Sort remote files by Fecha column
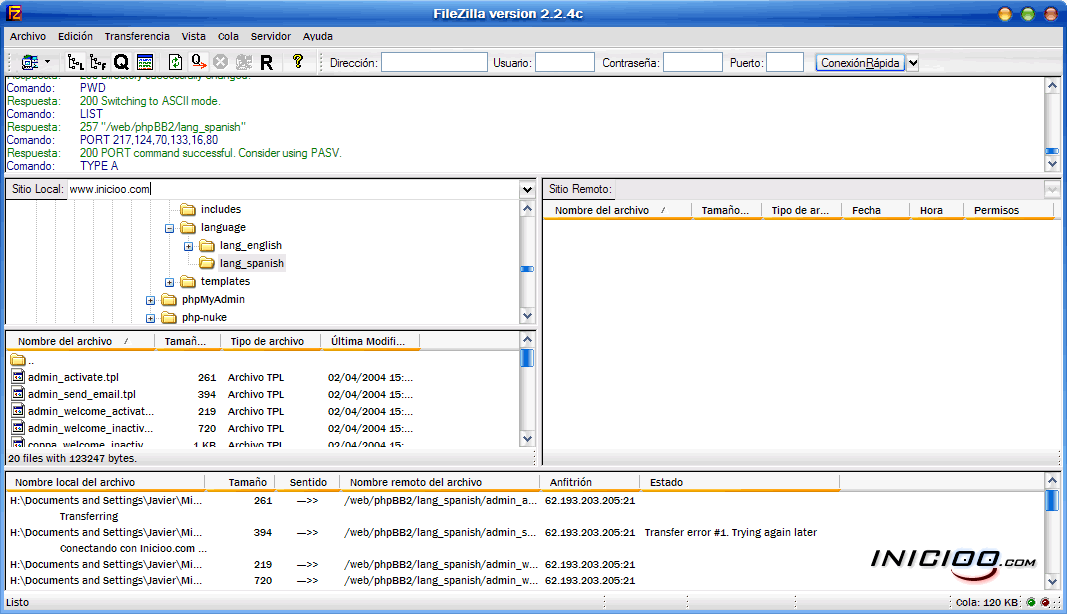Image resolution: width=1067 pixels, height=616 pixels. pos(876,210)
